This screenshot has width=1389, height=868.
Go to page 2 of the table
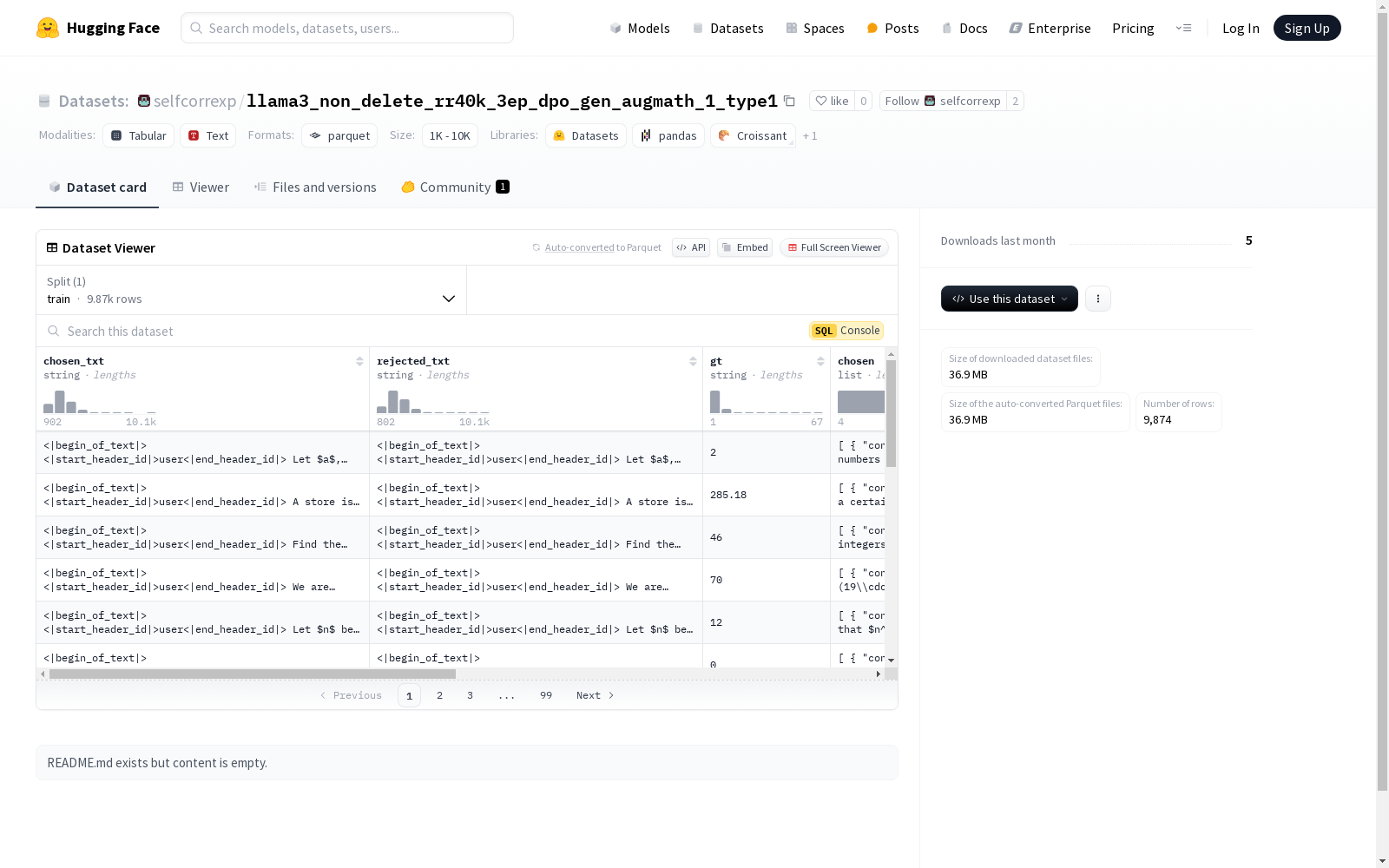click(x=440, y=695)
